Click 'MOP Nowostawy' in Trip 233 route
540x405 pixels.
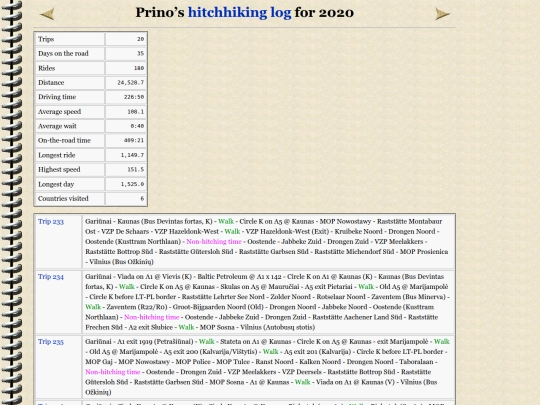pos(345,221)
